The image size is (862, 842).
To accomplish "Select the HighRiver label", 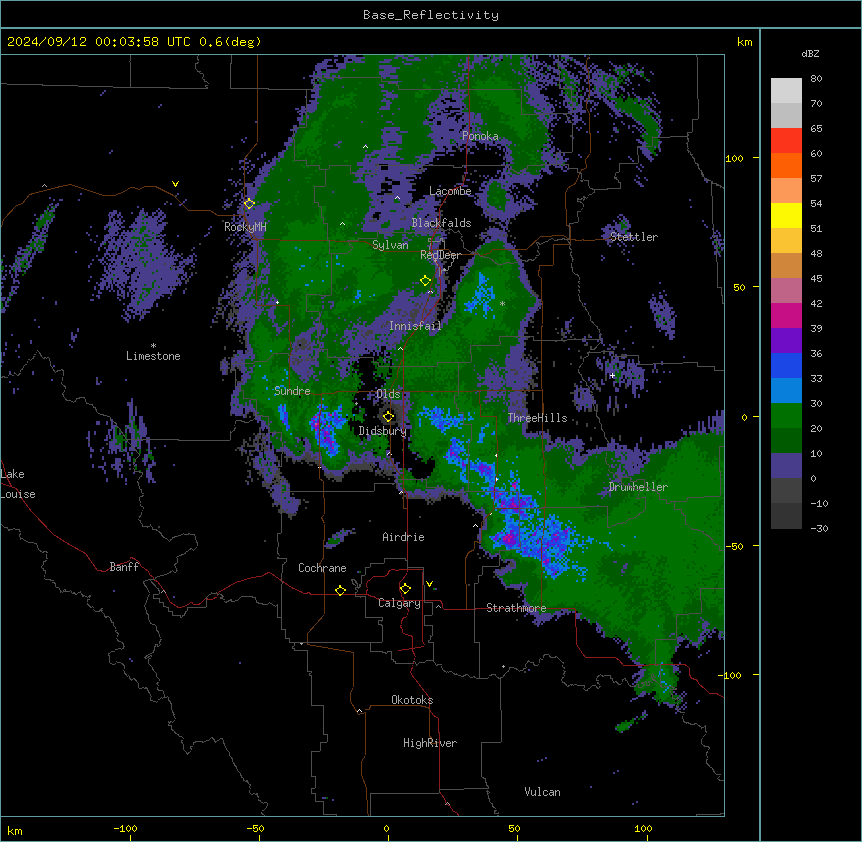I will pos(430,743).
